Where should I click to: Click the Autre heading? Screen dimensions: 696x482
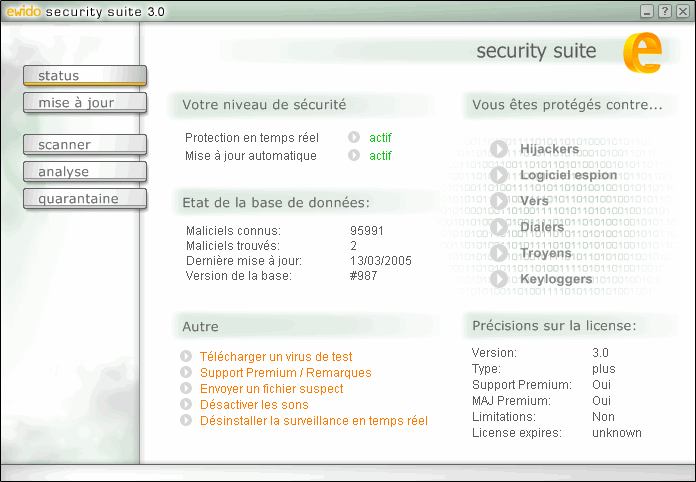[200, 327]
